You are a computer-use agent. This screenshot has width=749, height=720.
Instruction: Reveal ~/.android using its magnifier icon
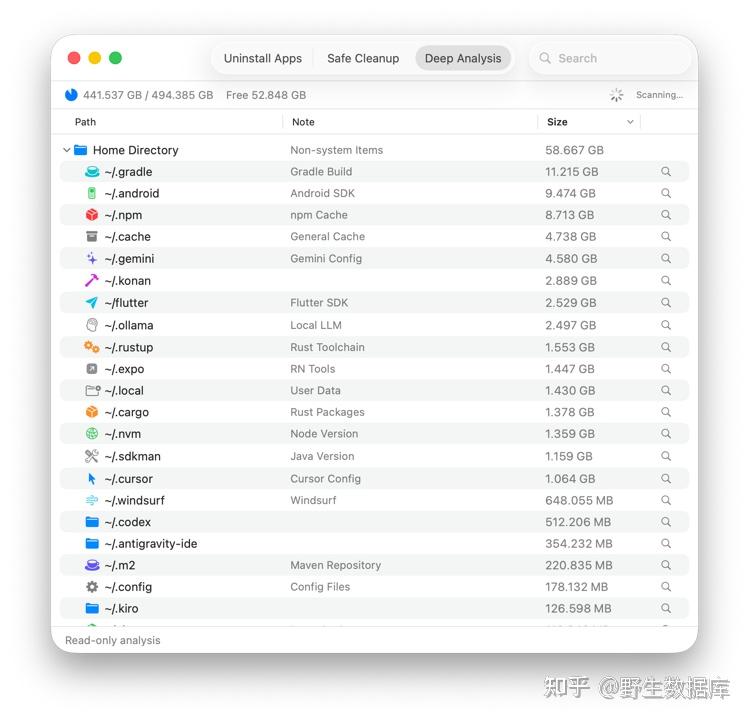click(x=666, y=193)
